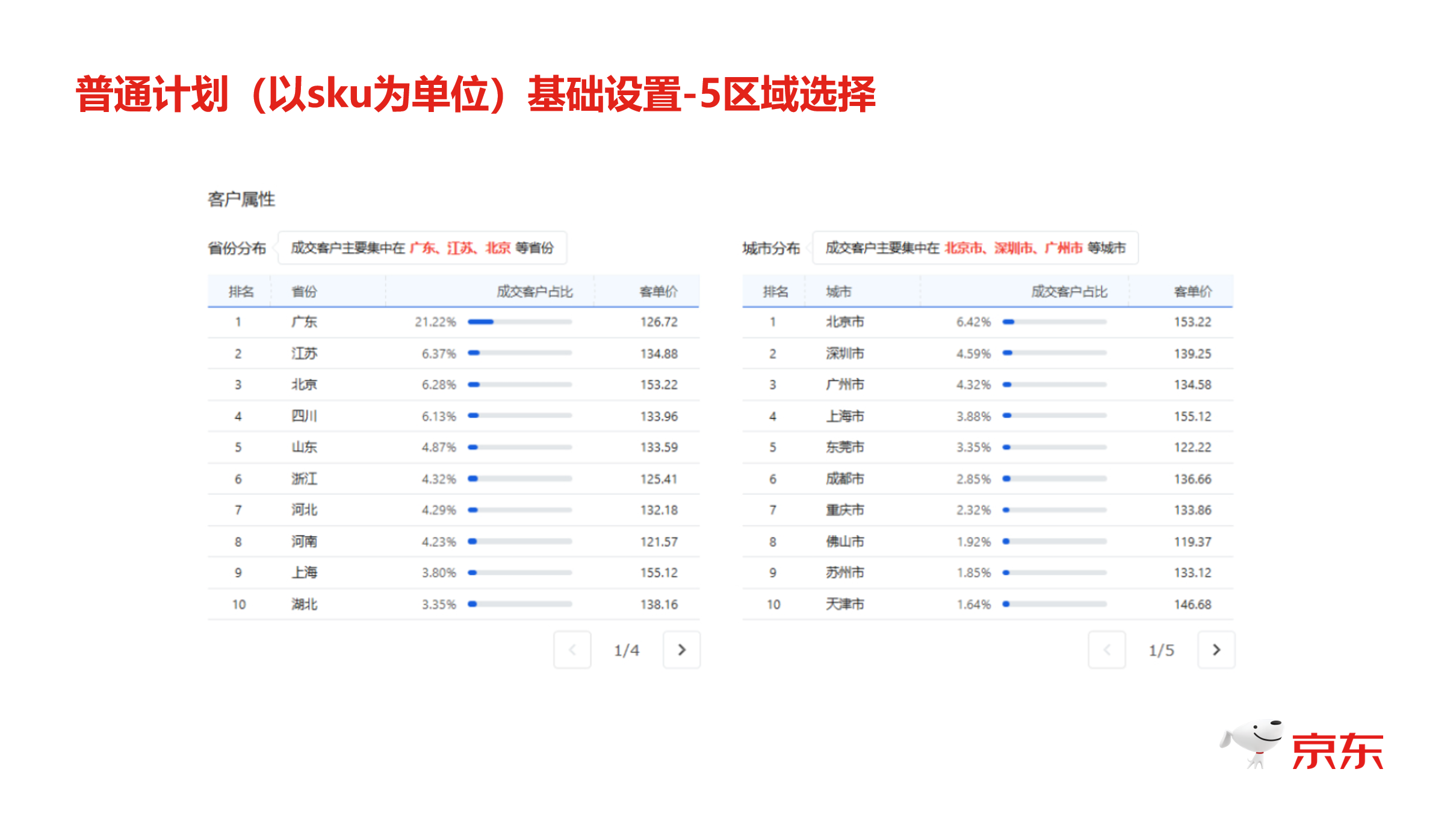
Task: Select the 广东 province row
Action: coord(454,322)
